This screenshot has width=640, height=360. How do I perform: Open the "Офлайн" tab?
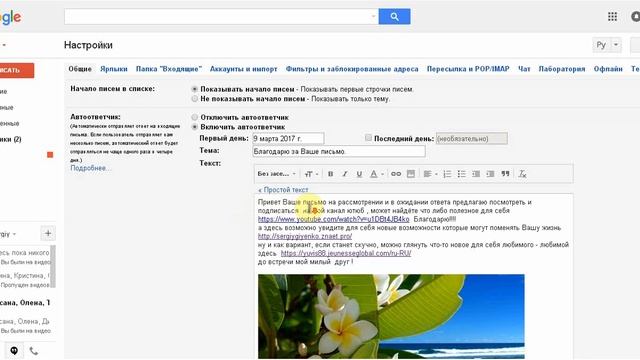608,69
